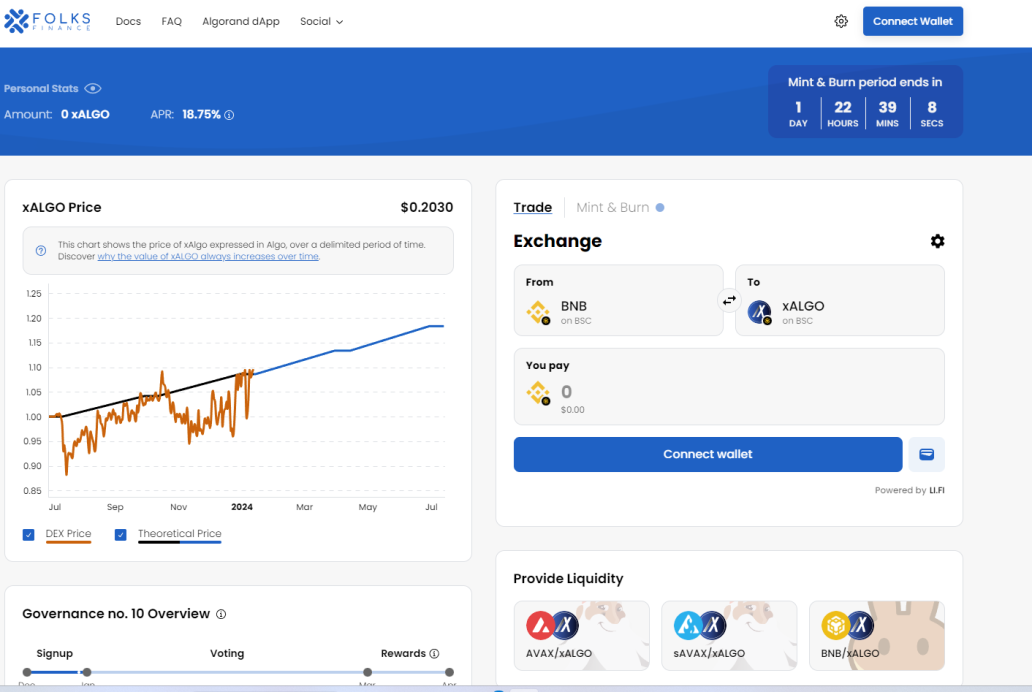Click the Theoretical Price legend label
Viewport: 1032px width, 692px height.
coord(180,533)
